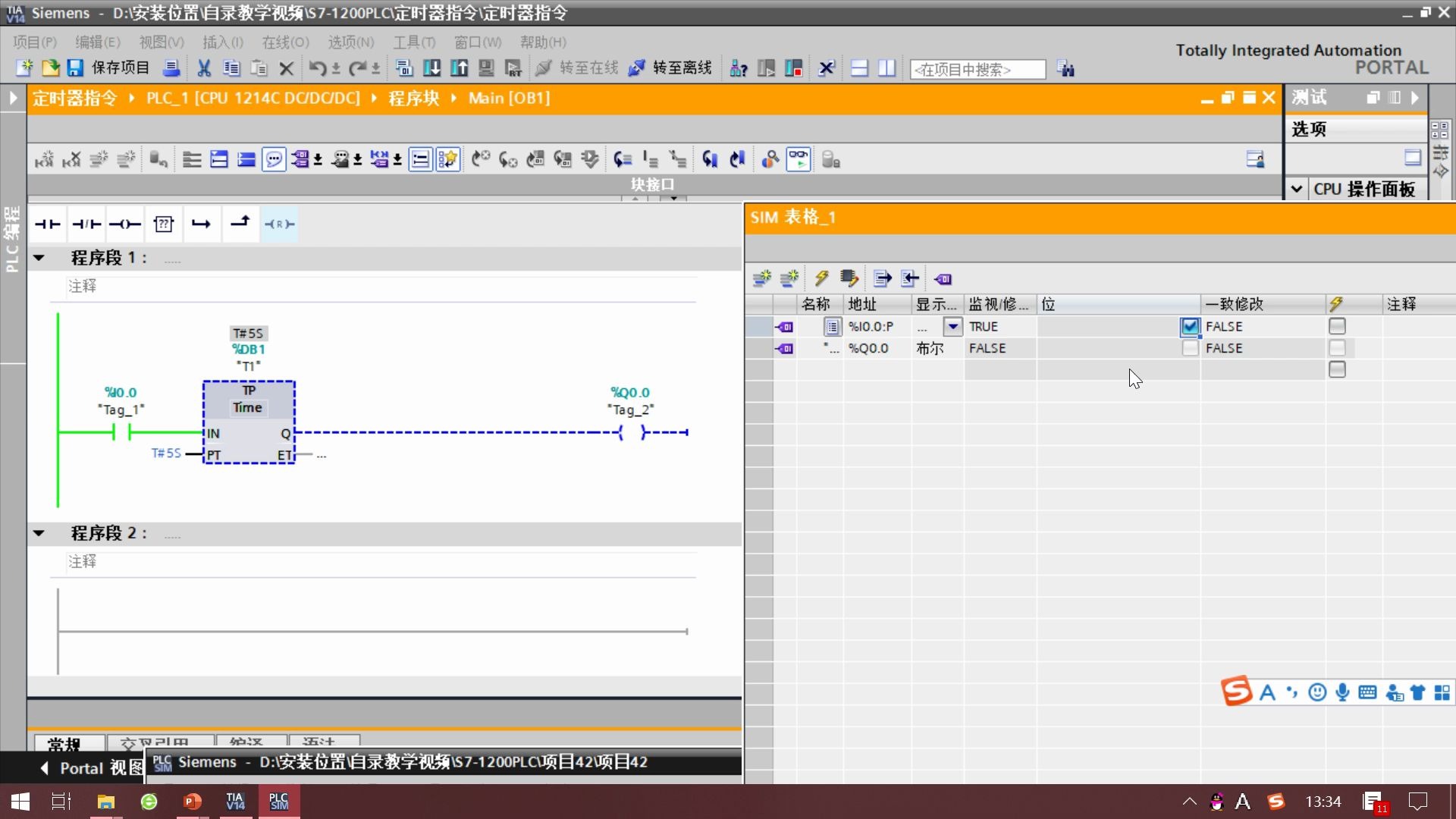The height and width of the screenshot is (819, 1456).
Task: Click the copy icon in toolbar
Action: (x=231, y=68)
